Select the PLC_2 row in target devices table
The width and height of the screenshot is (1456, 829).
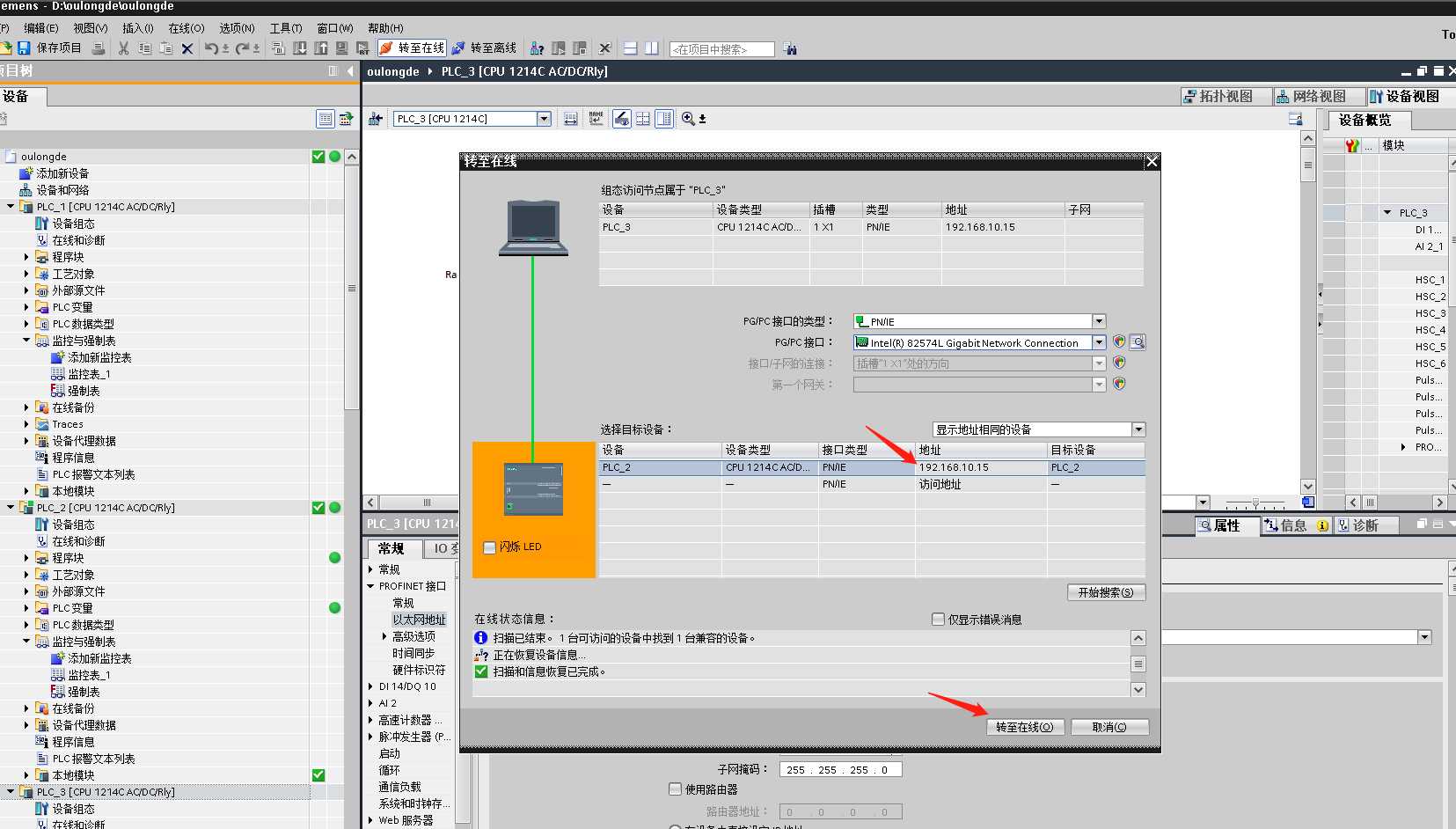coord(872,467)
